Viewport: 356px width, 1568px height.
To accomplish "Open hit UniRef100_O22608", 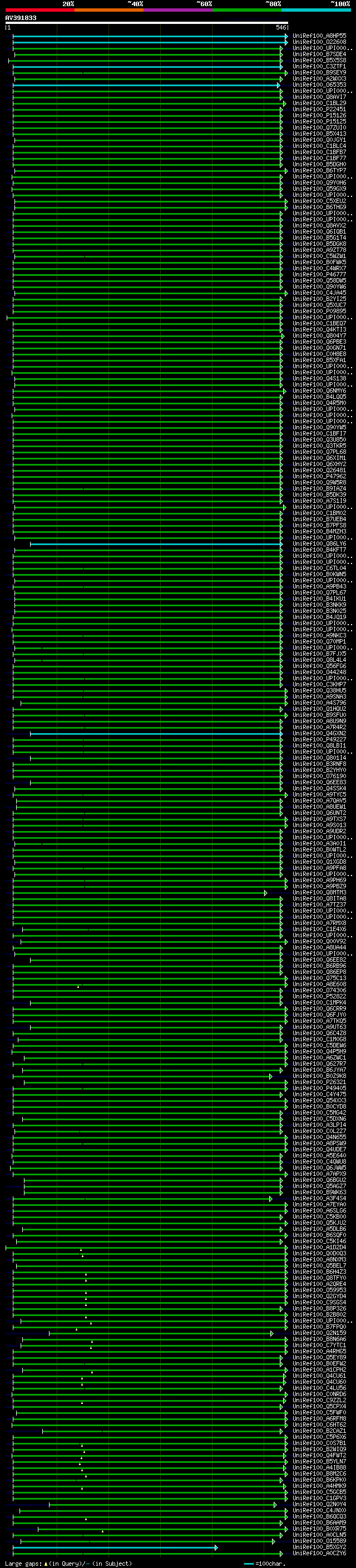I will 319,42.
